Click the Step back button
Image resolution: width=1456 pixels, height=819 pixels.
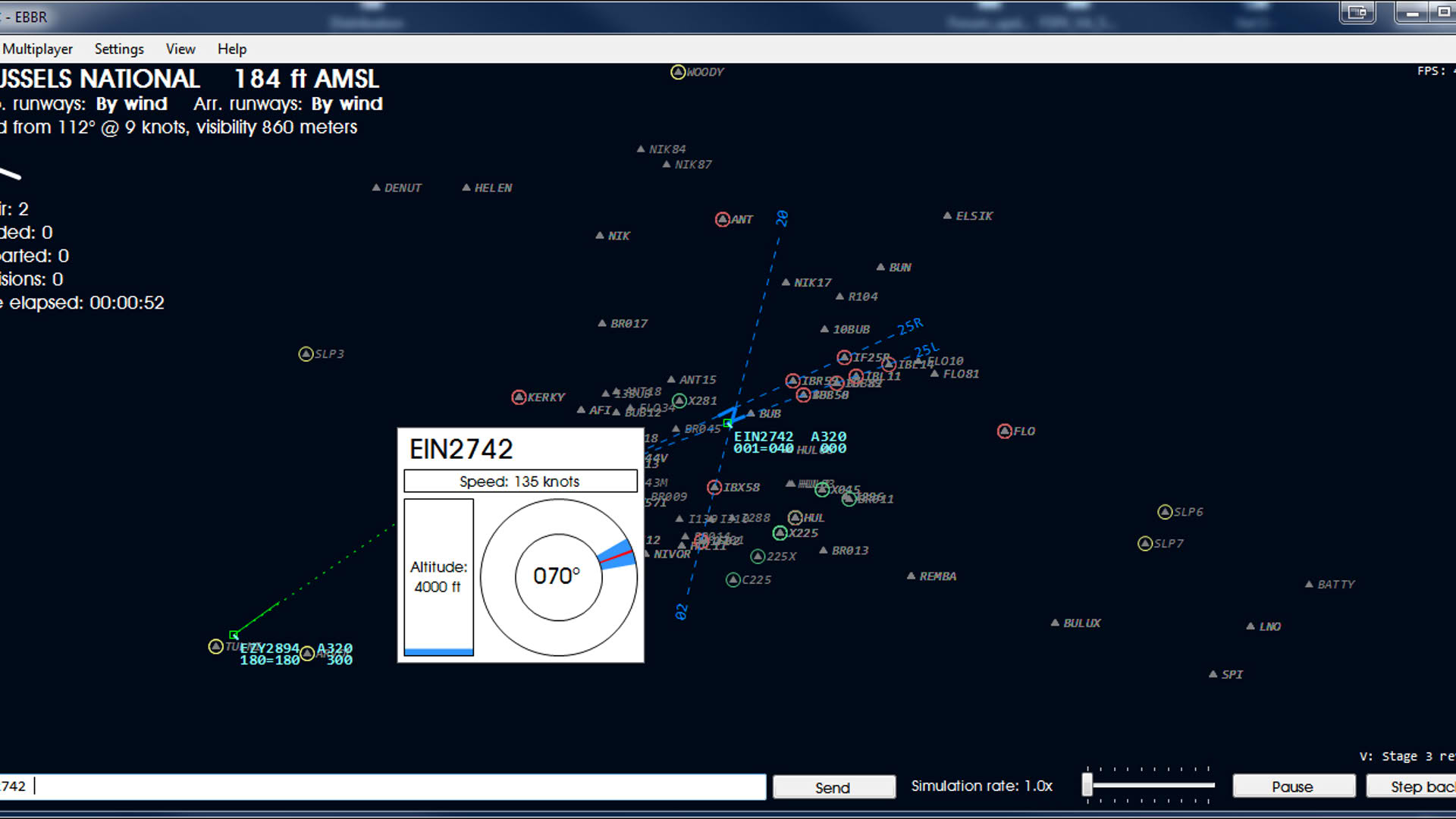tap(1411, 786)
